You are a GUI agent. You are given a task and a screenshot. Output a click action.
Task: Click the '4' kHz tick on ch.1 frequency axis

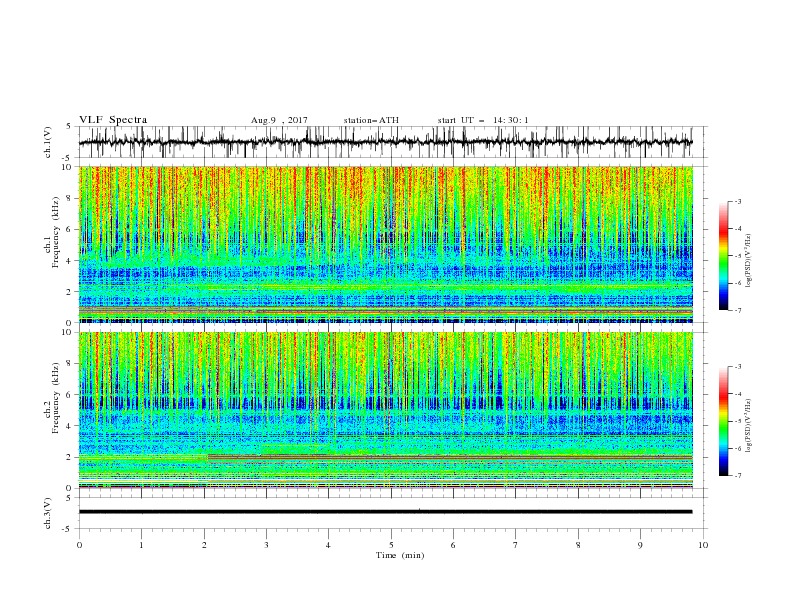click(70, 261)
